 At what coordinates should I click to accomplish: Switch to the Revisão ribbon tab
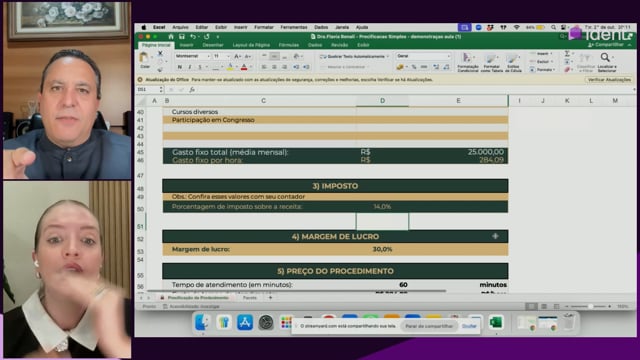pyautogui.click(x=339, y=45)
